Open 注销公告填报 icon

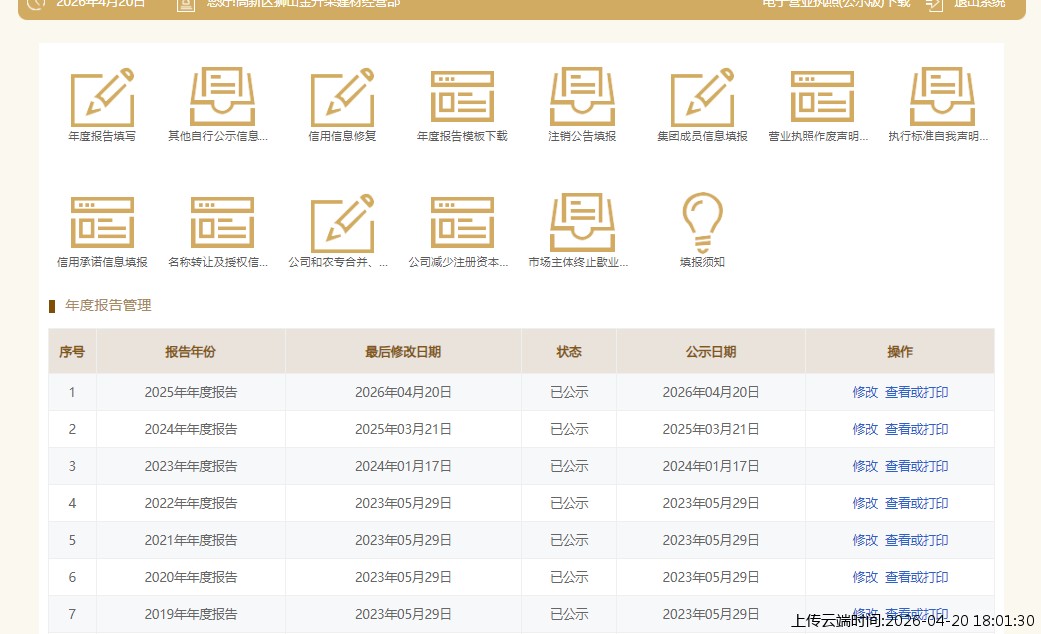[582, 98]
